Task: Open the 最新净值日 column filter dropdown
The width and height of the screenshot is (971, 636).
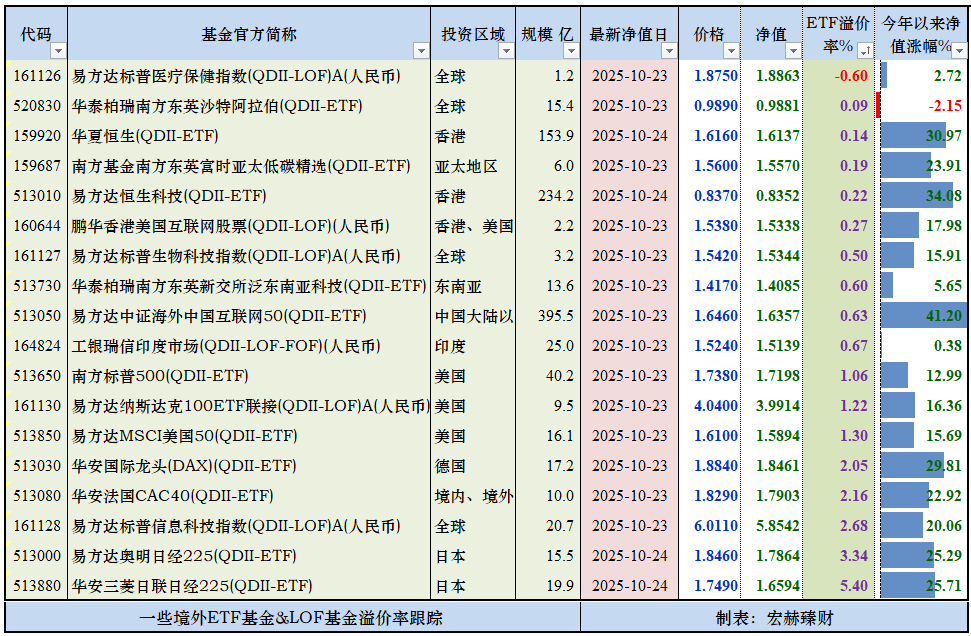Action: [669, 51]
